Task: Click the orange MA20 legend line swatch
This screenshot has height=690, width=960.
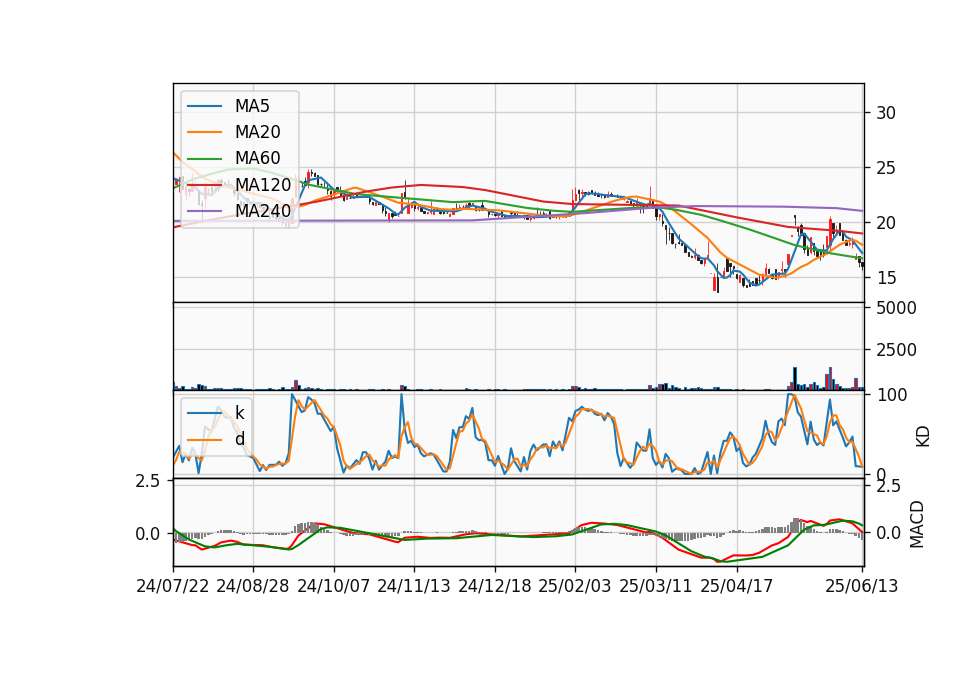Action: 204,132
